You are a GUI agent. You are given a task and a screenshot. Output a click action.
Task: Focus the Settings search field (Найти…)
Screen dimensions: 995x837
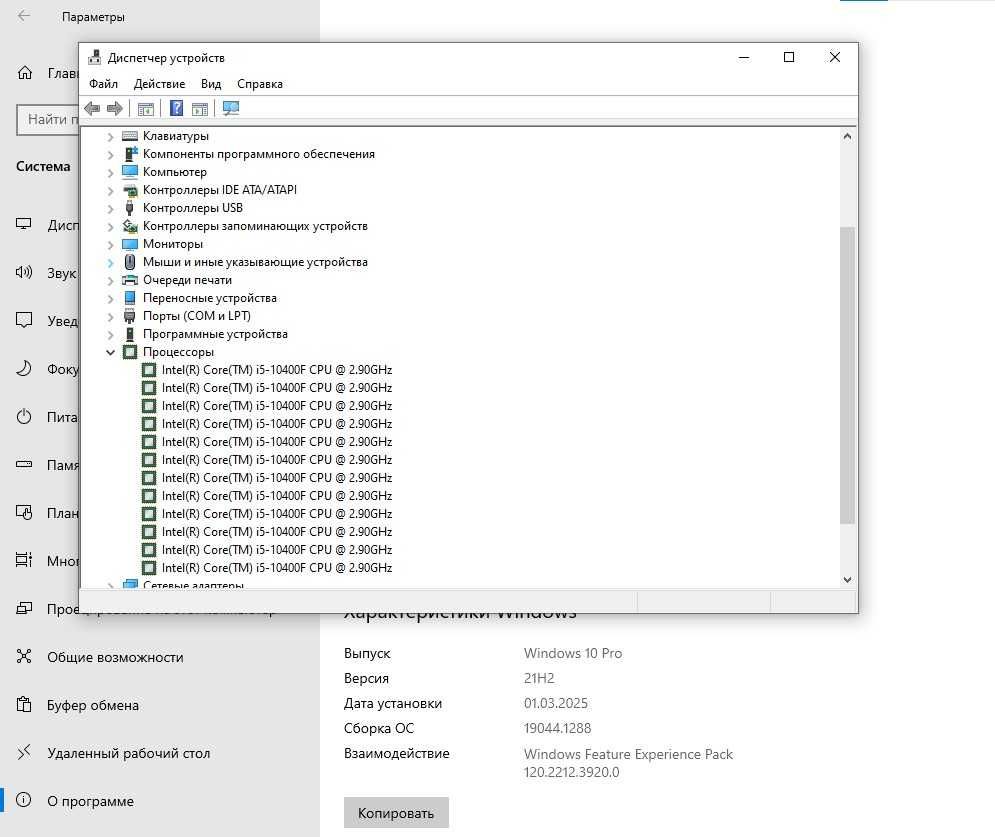[x=48, y=119]
